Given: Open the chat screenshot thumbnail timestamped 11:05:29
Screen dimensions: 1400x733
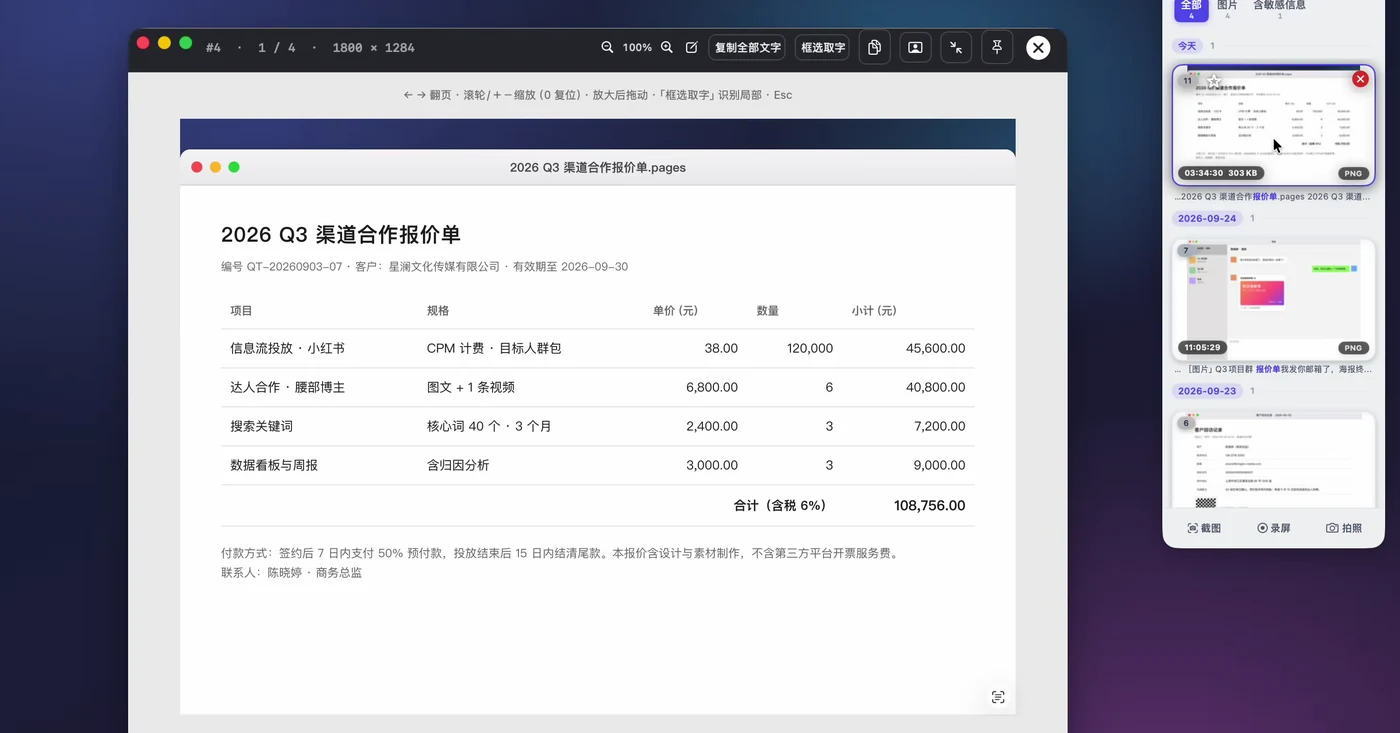Looking at the screenshot, I should (x=1273, y=299).
